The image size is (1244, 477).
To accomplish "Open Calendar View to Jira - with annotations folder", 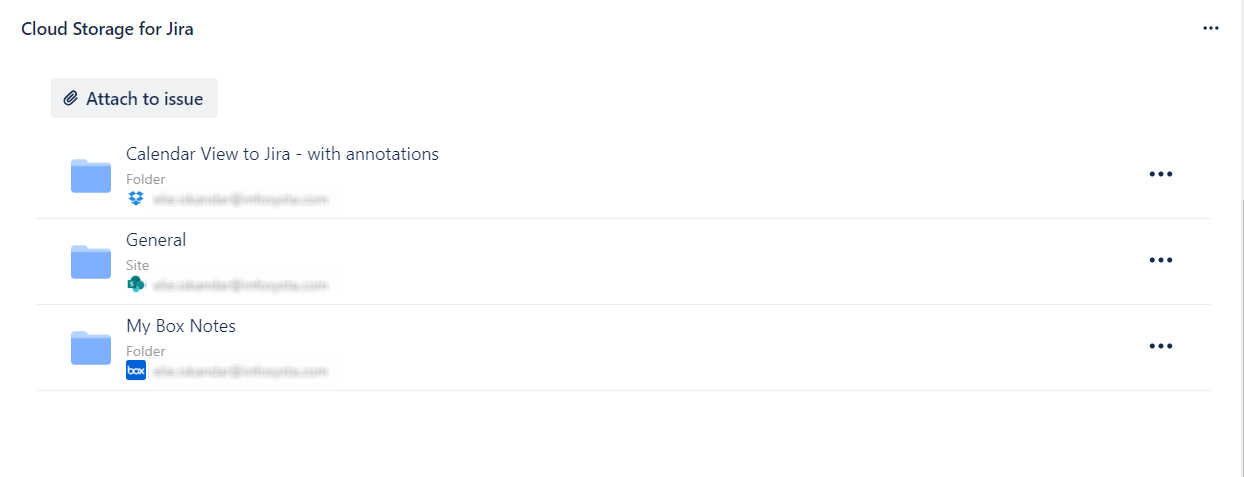I will (282, 154).
